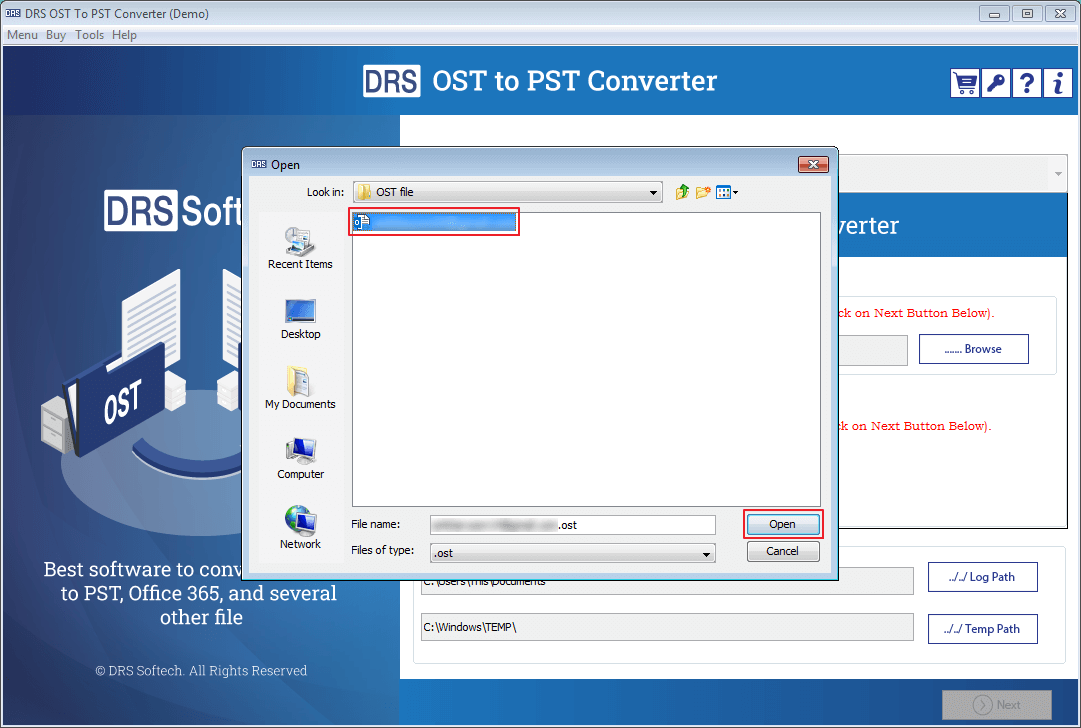The image size is (1081, 728).
Task: Change the file view menu icon
Action: pyautogui.click(x=727, y=192)
